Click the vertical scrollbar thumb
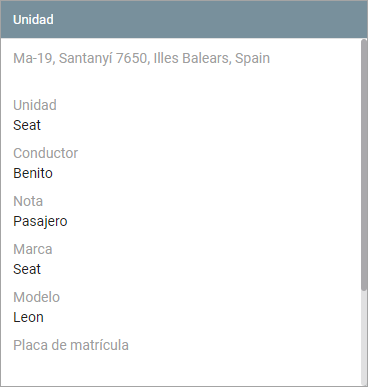Viewport: 368px width, 387px height. click(x=364, y=165)
